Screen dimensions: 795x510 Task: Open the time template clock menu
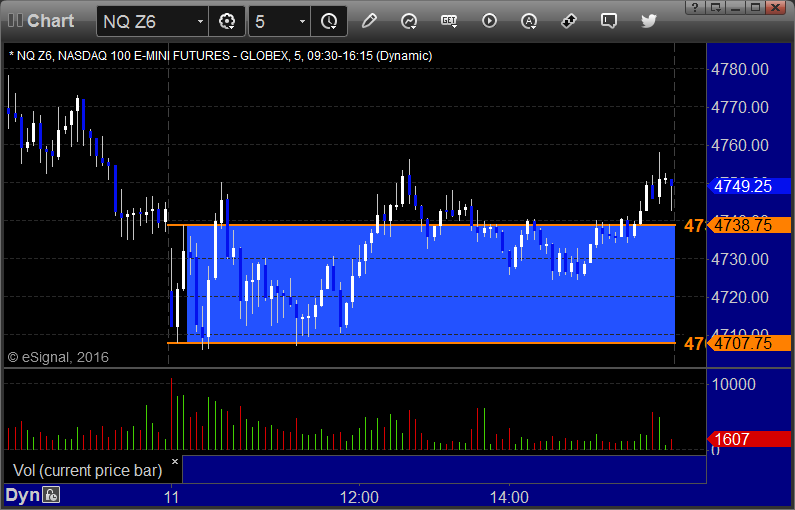329,21
